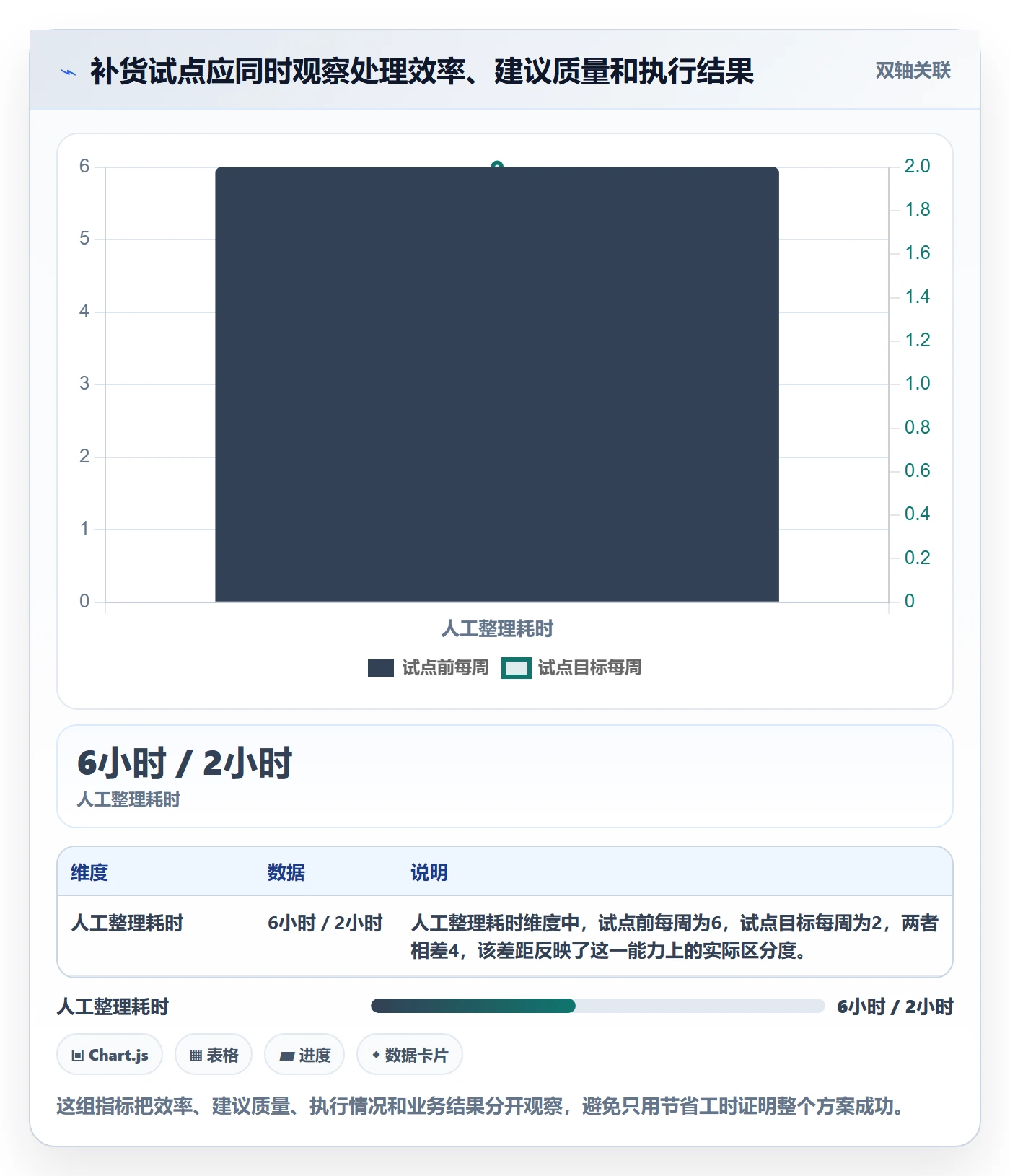The image size is (1010, 1176).
Task: Click the teal legend box for 试点目标每周
Action: point(517,668)
